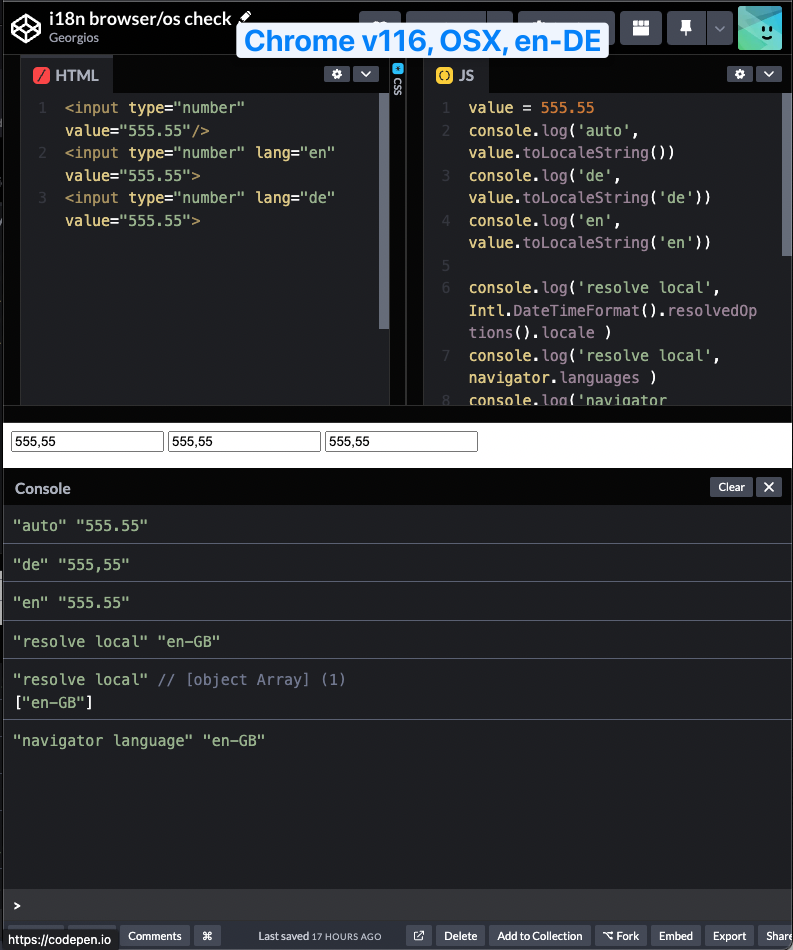Click the HTML editor scrollbar

tap(383, 211)
